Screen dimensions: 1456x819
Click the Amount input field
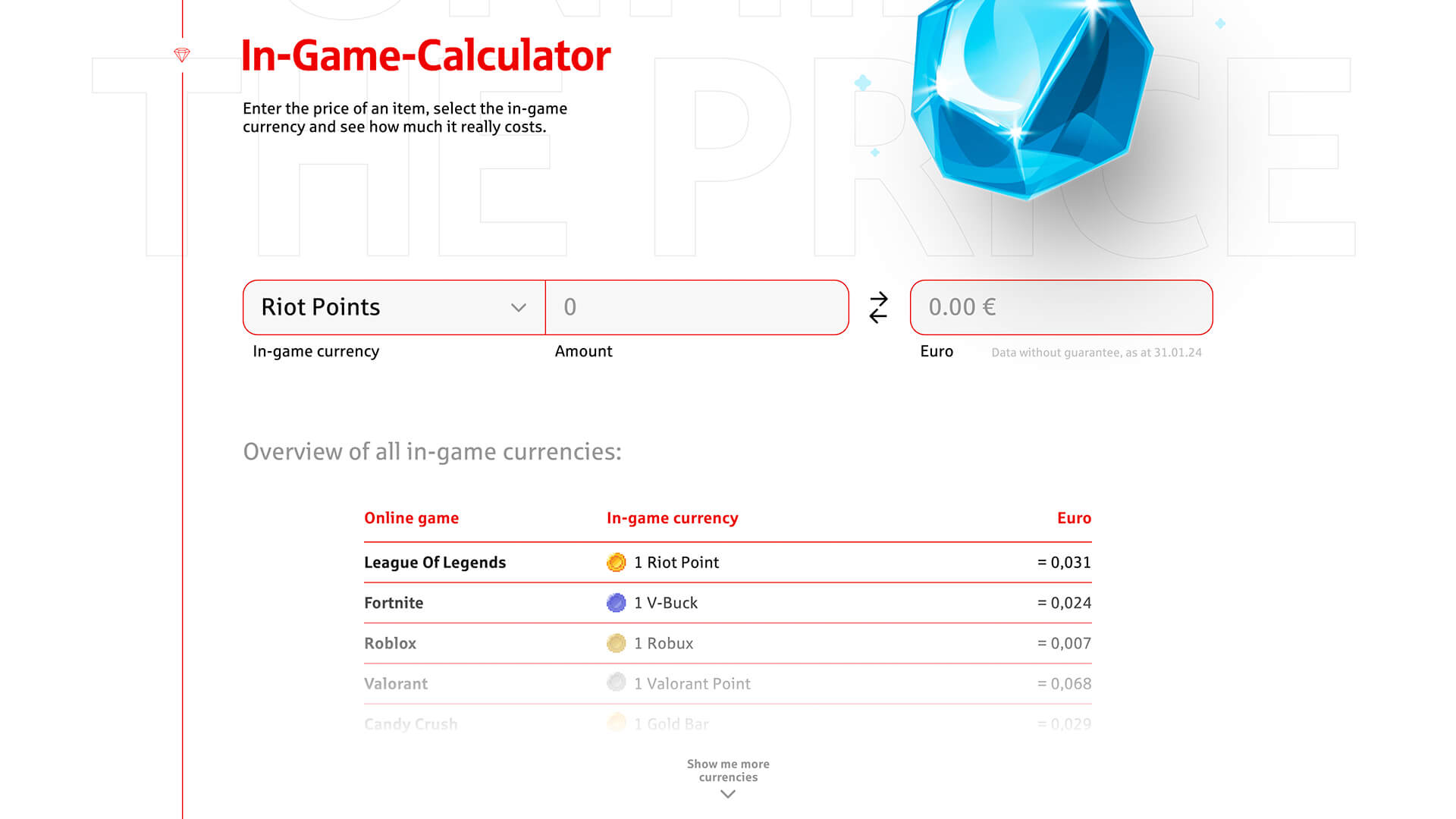coord(697,307)
